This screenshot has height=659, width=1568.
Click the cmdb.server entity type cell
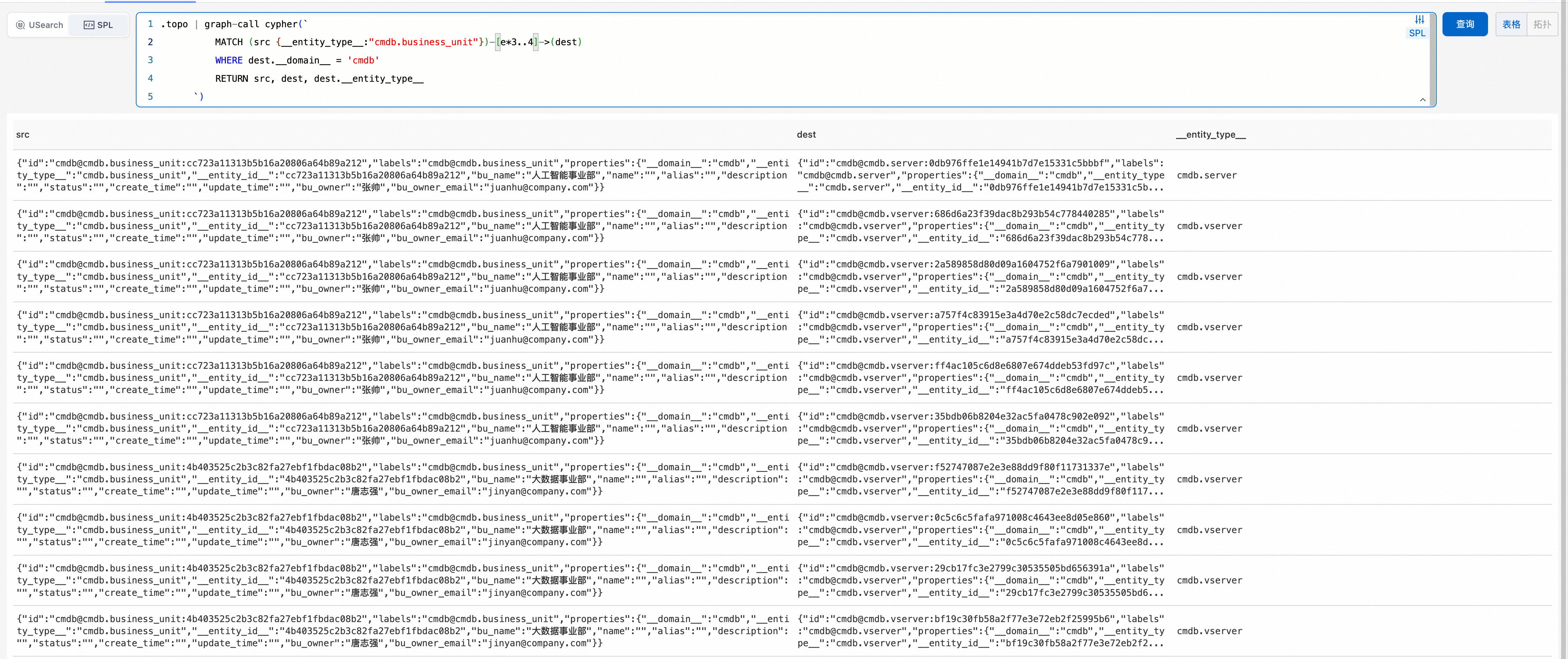point(1206,175)
